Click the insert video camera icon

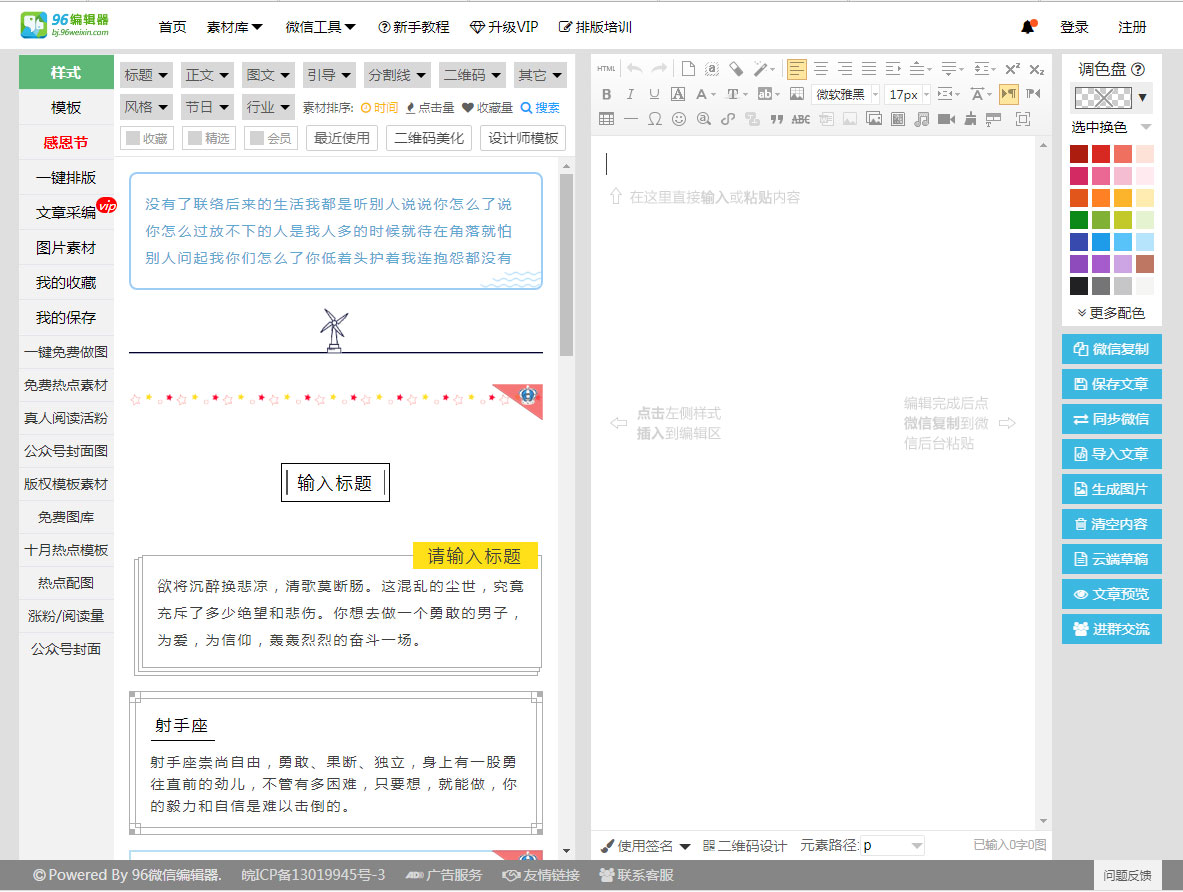pos(946,119)
